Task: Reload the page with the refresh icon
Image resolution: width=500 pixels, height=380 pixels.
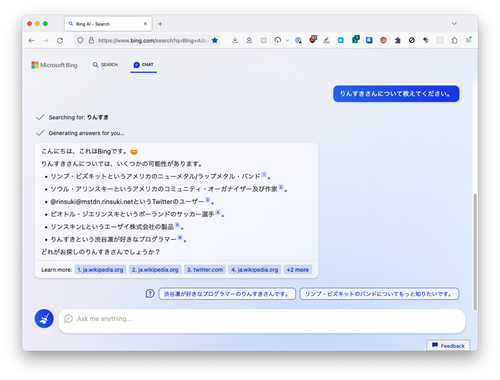Action: click(x=60, y=40)
